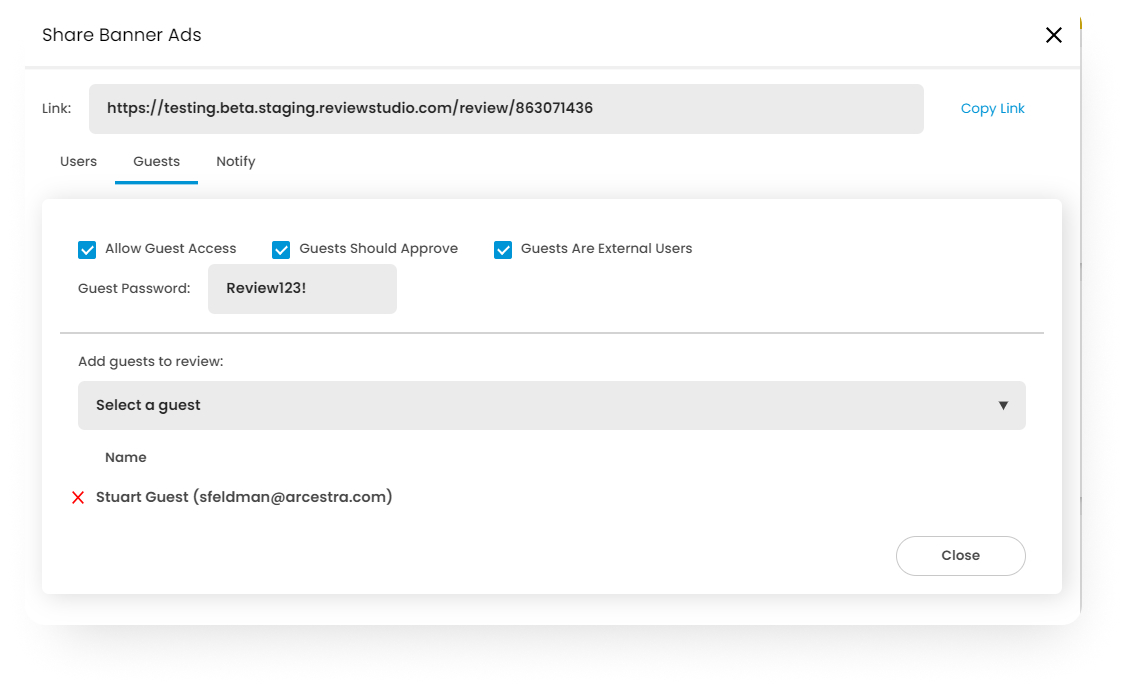Uncheck the Guests Should Approve checkbox
The width and height of the screenshot is (1127, 690).
[x=281, y=249]
